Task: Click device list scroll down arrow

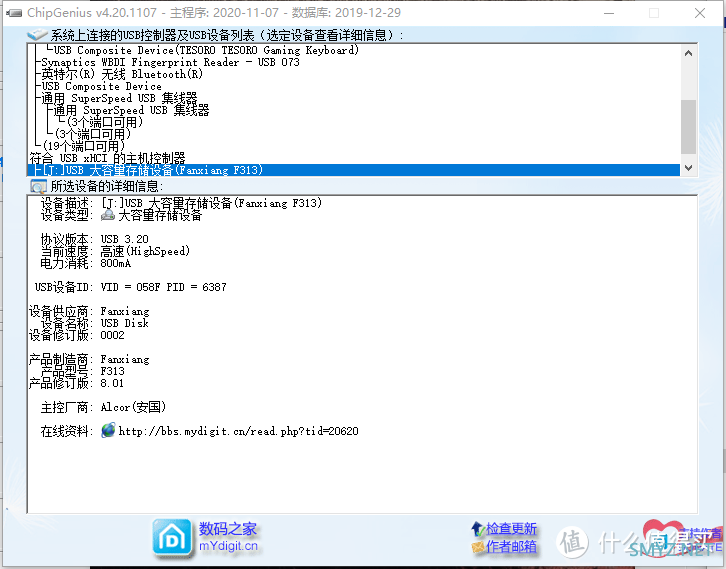Action: [x=688, y=168]
